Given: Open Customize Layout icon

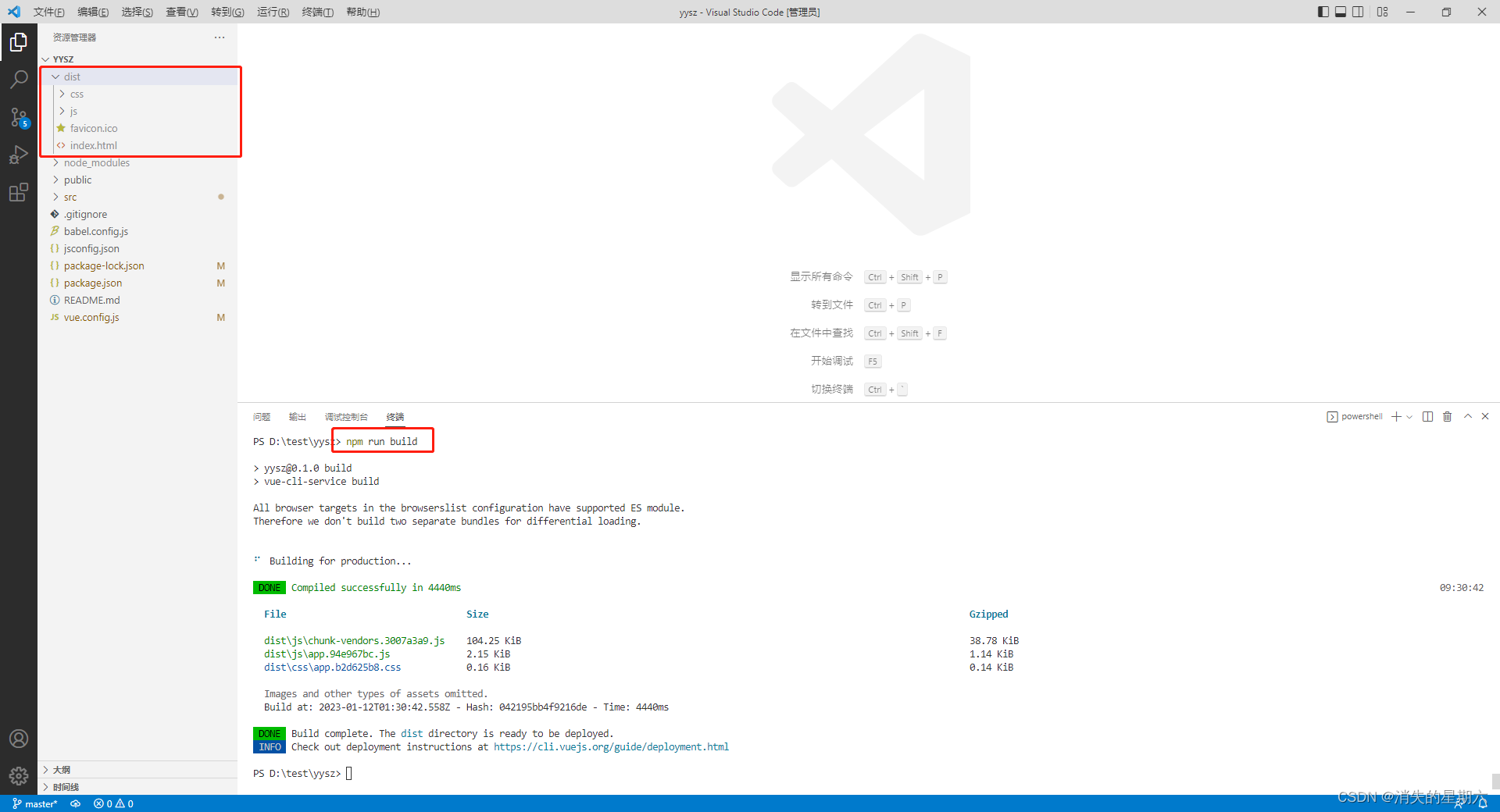Looking at the screenshot, I should [1383, 12].
